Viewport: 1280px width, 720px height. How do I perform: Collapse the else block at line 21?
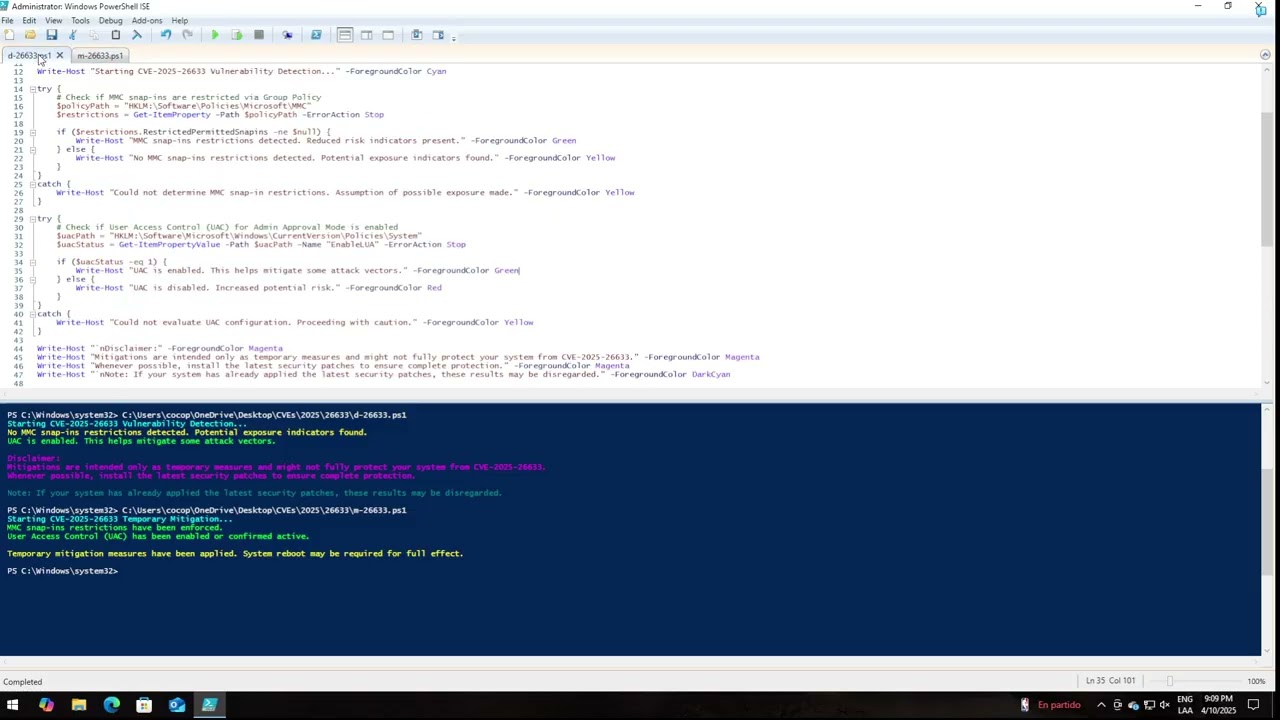(x=32, y=149)
